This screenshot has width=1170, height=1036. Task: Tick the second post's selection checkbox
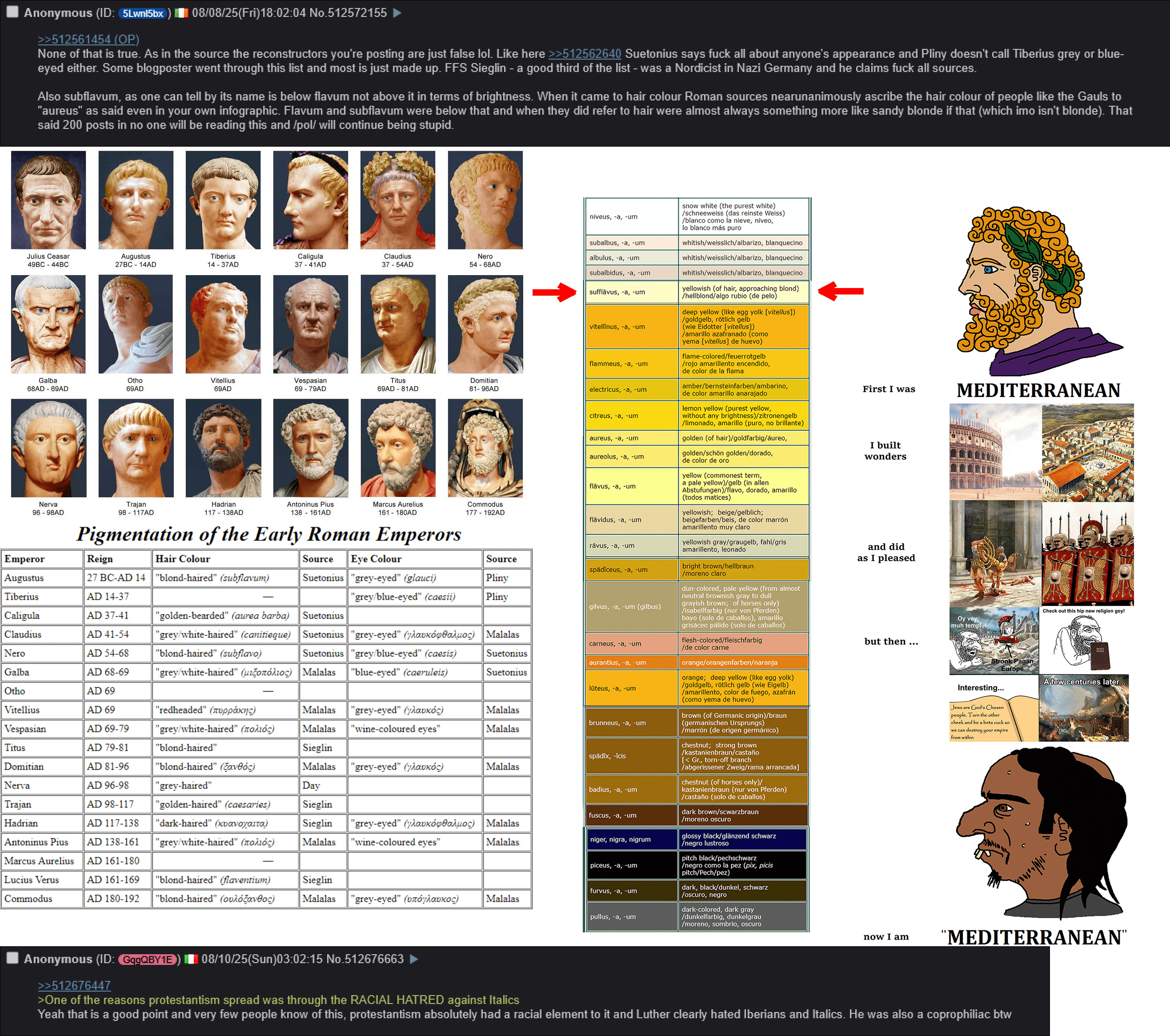(x=12, y=959)
